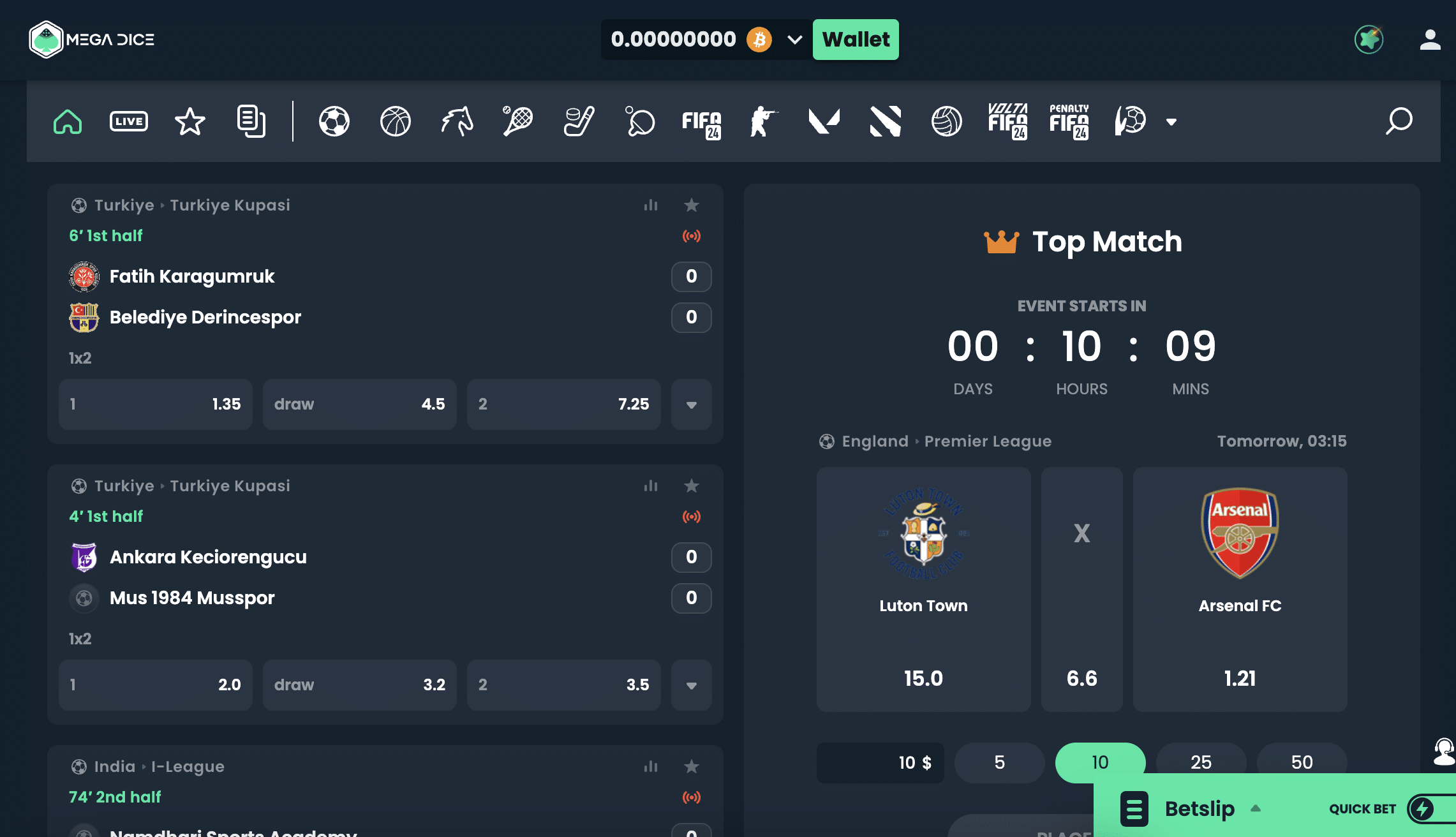
Task: Pick Luton Town at 15.0
Action: [x=924, y=589]
